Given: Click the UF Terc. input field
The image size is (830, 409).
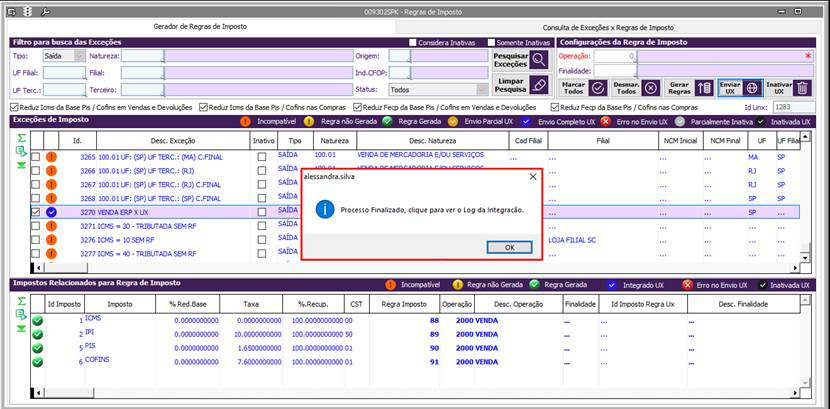Looking at the screenshot, I should pyautogui.click(x=64, y=89).
